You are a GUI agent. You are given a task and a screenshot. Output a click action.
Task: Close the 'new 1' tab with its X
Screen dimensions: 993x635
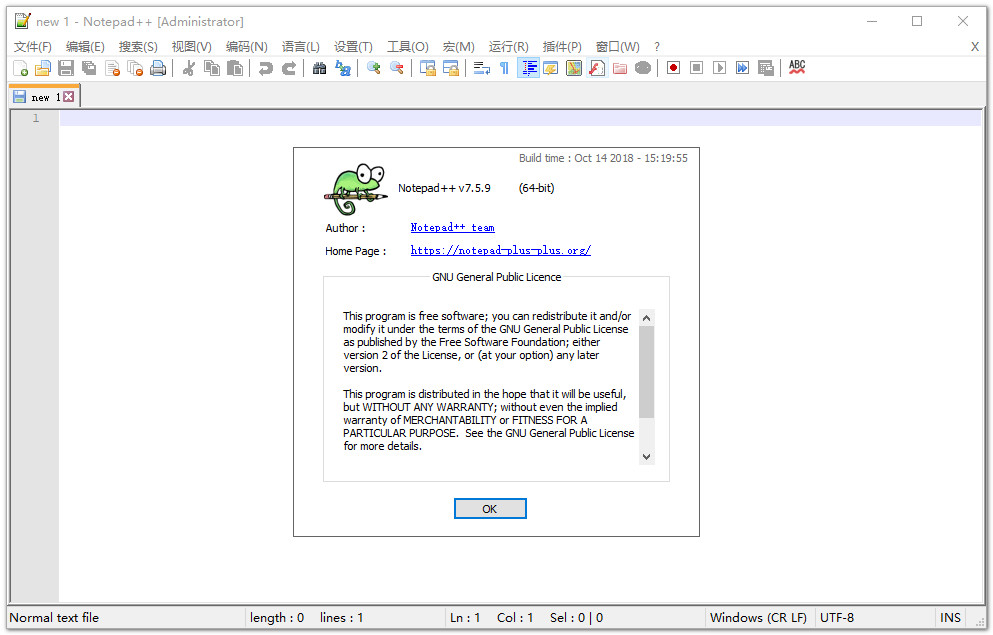pyautogui.click(x=68, y=97)
